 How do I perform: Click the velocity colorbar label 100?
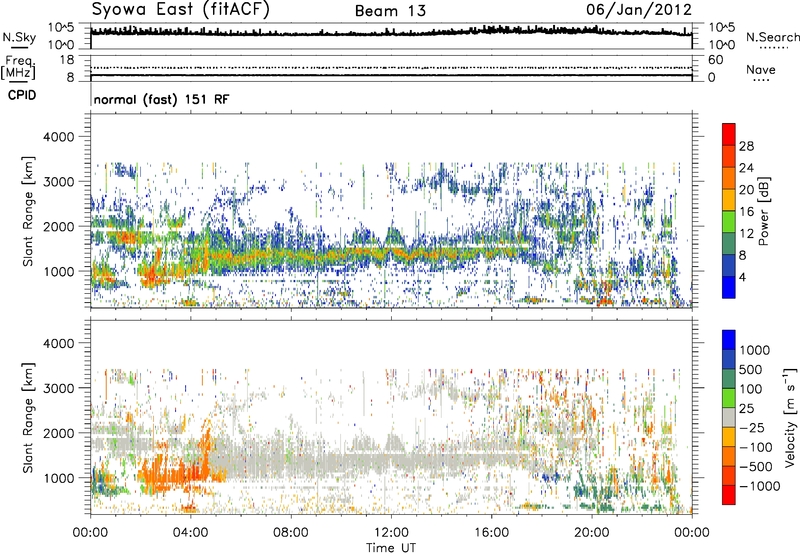751,389
